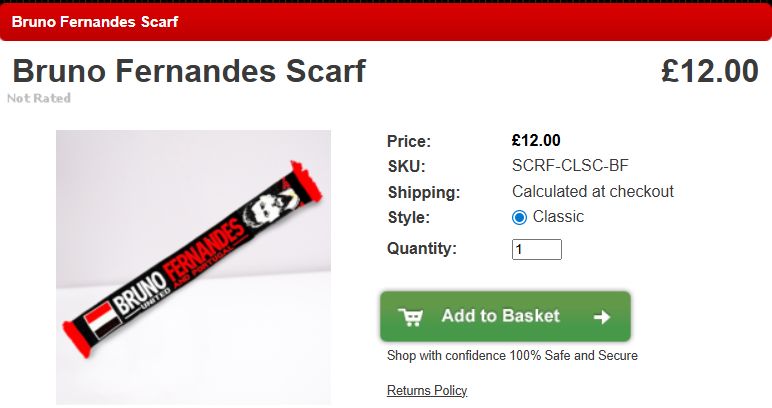Click the Not Rated rating indicator
The width and height of the screenshot is (772, 408).
click(39, 98)
